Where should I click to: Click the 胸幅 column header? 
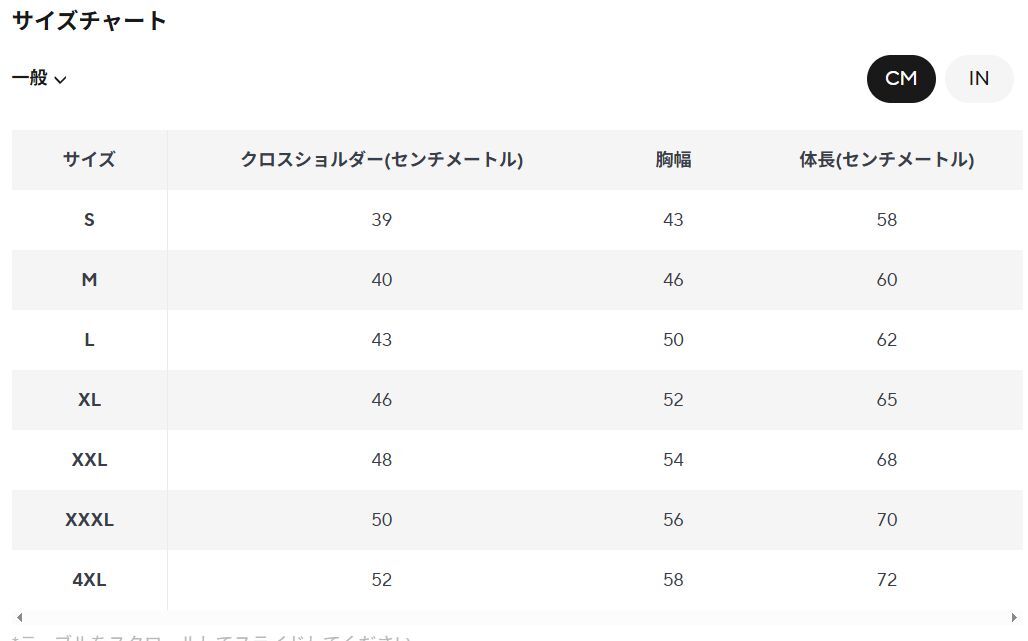(673, 159)
